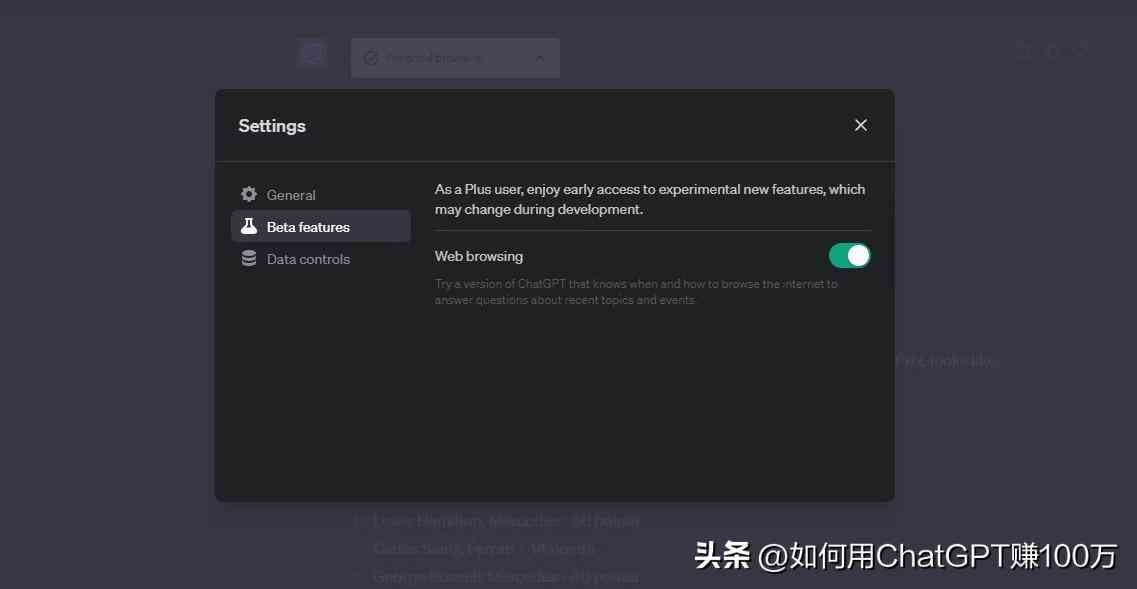Close the Settings dialog

click(861, 125)
